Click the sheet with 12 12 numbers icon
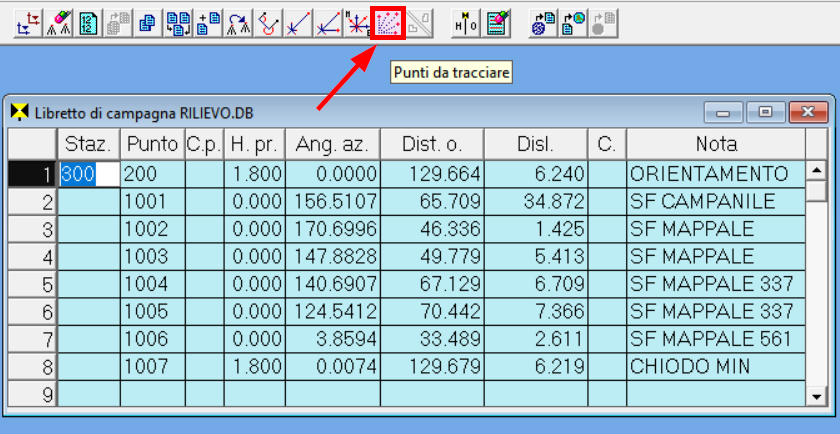The height and width of the screenshot is (434, 840). [88, 24]
